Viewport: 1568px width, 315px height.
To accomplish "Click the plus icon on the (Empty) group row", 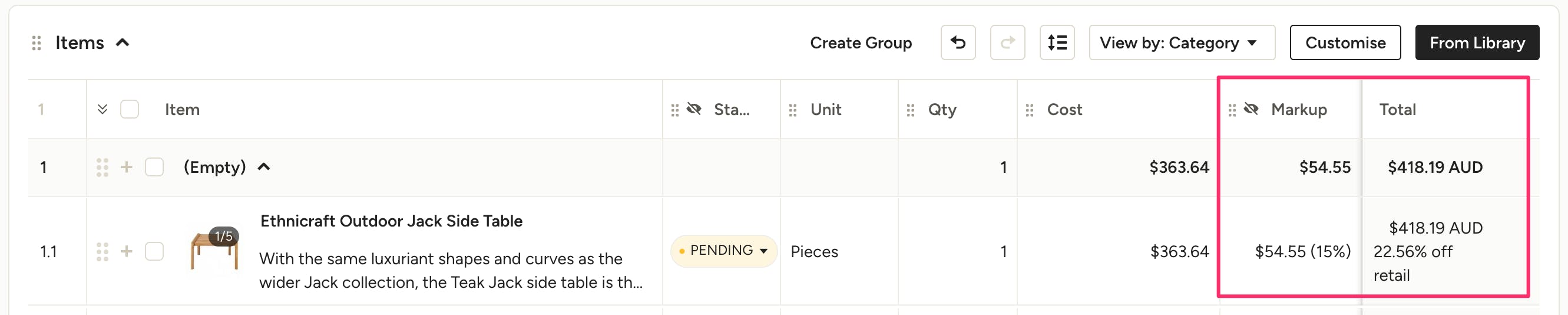I will 127,167.
